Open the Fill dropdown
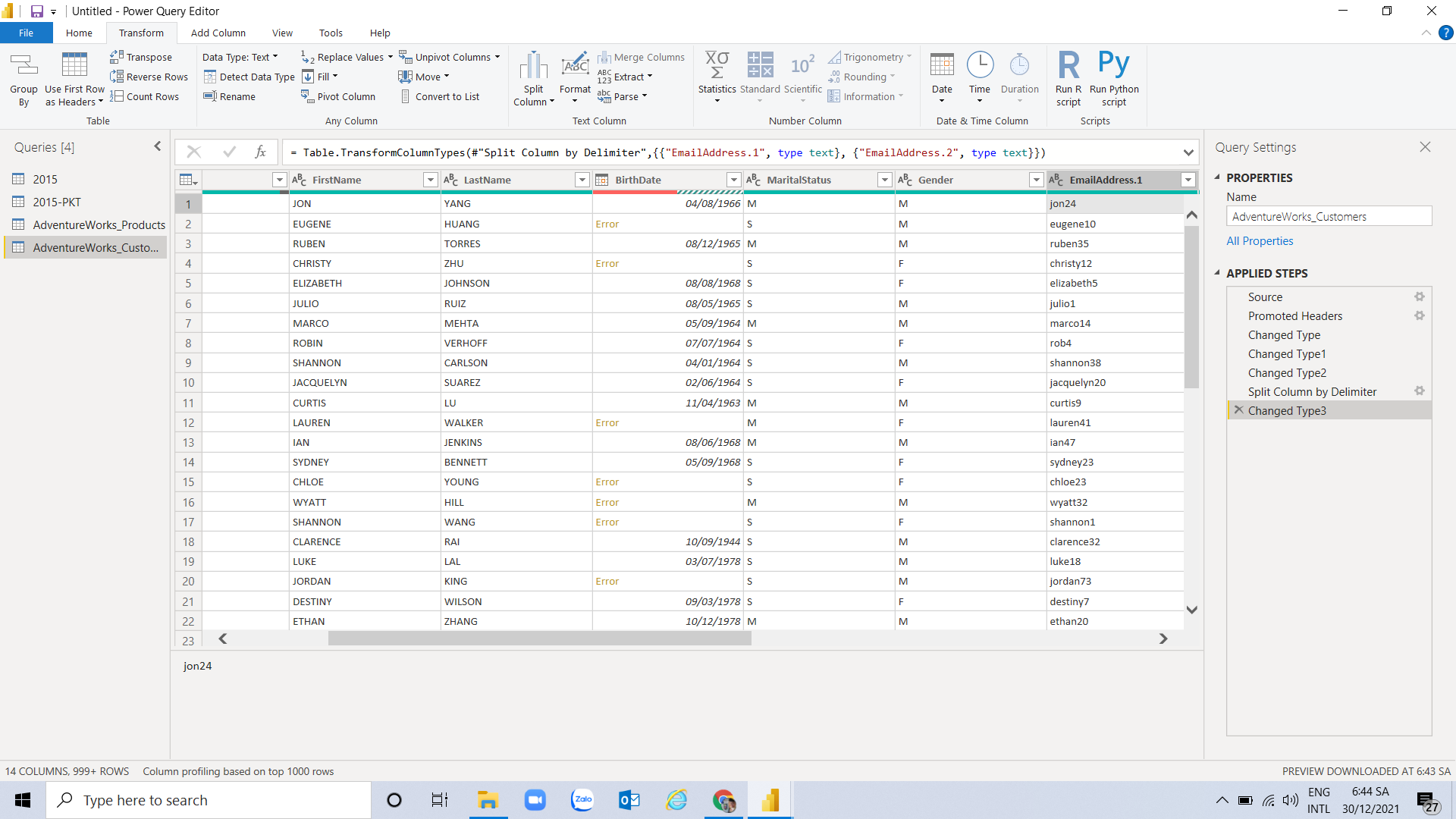The width and height of the screenshot is (1456, 819). tap(320, 77)
